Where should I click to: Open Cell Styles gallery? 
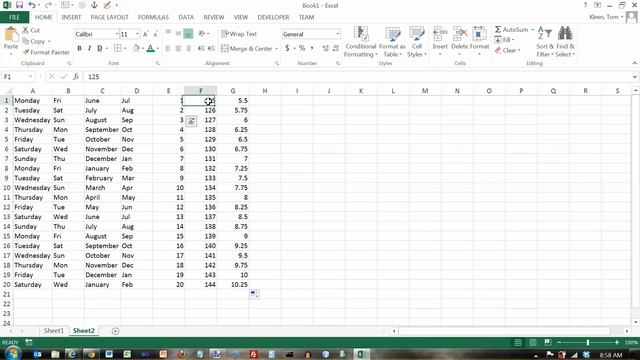click(417, 42)
